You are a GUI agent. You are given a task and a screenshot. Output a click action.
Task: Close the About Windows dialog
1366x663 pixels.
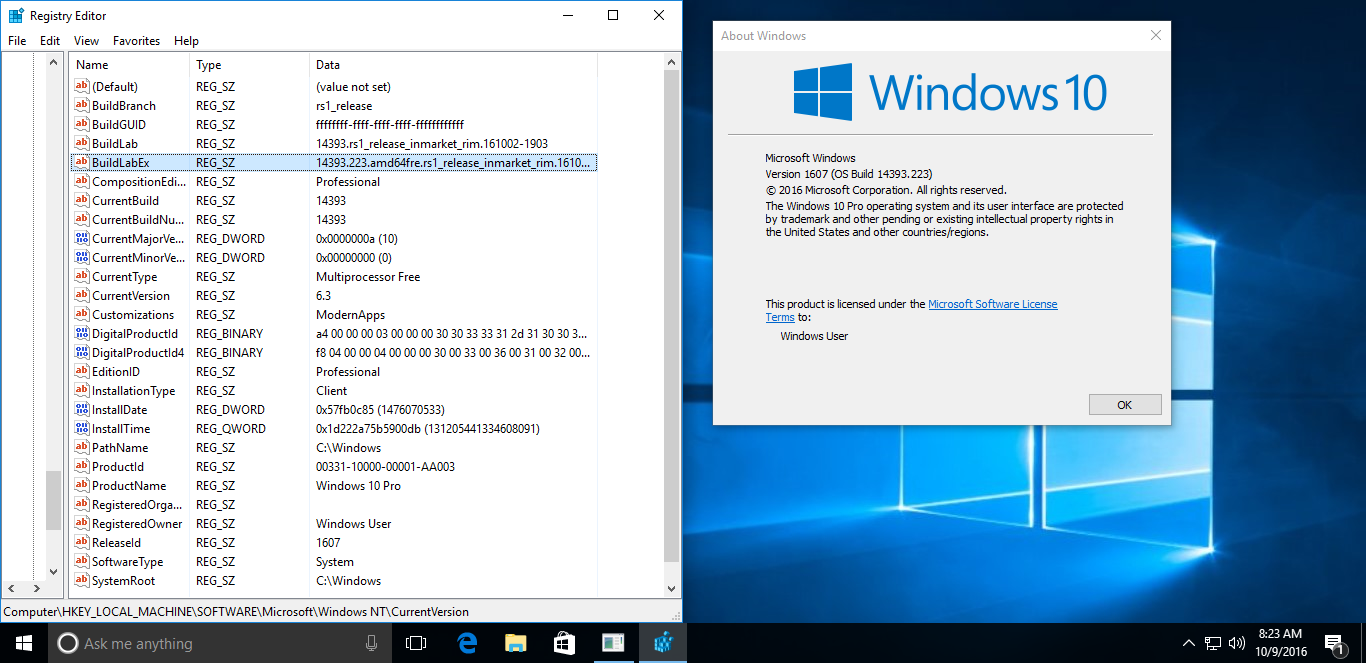click(x=1156, y=36)
